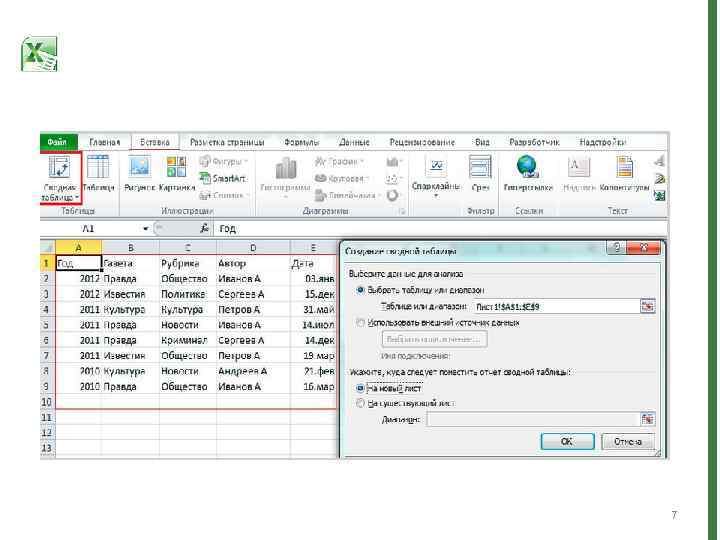The height and width of the screenshot is (540, 720).
Task: Open the Name Box dropdown arrow
Action: coord(146,229)
